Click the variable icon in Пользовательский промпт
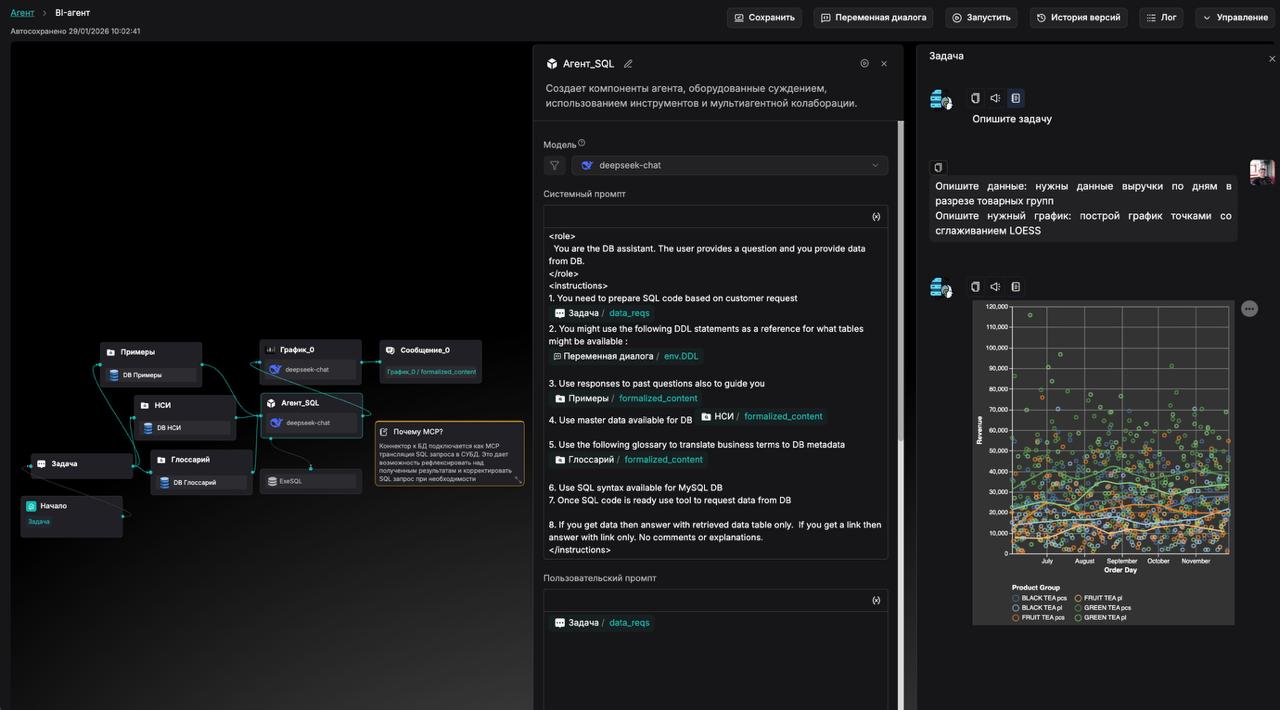Screen dimensions: 1280x710 click(876, 600)
